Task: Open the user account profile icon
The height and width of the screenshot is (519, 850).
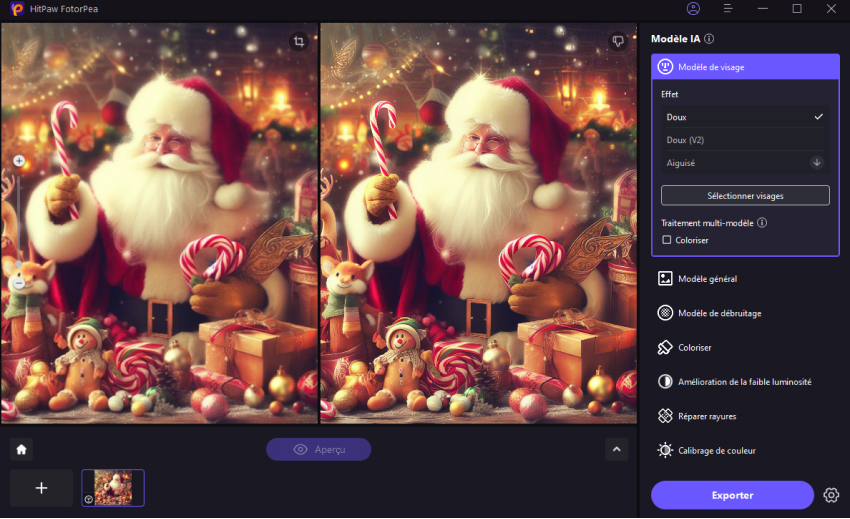Action: pos(694,9)
